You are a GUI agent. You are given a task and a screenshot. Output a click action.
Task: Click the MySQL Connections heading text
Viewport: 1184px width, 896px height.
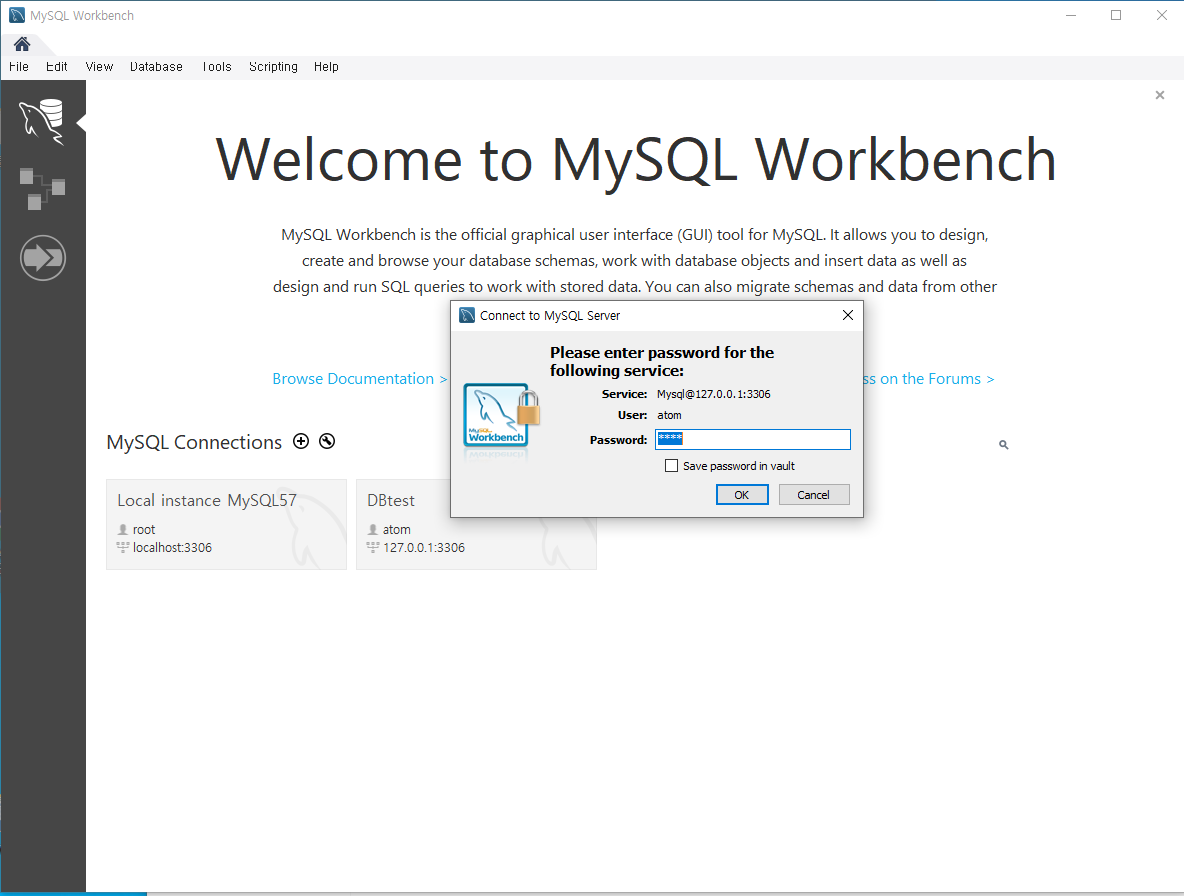[194, 442]
